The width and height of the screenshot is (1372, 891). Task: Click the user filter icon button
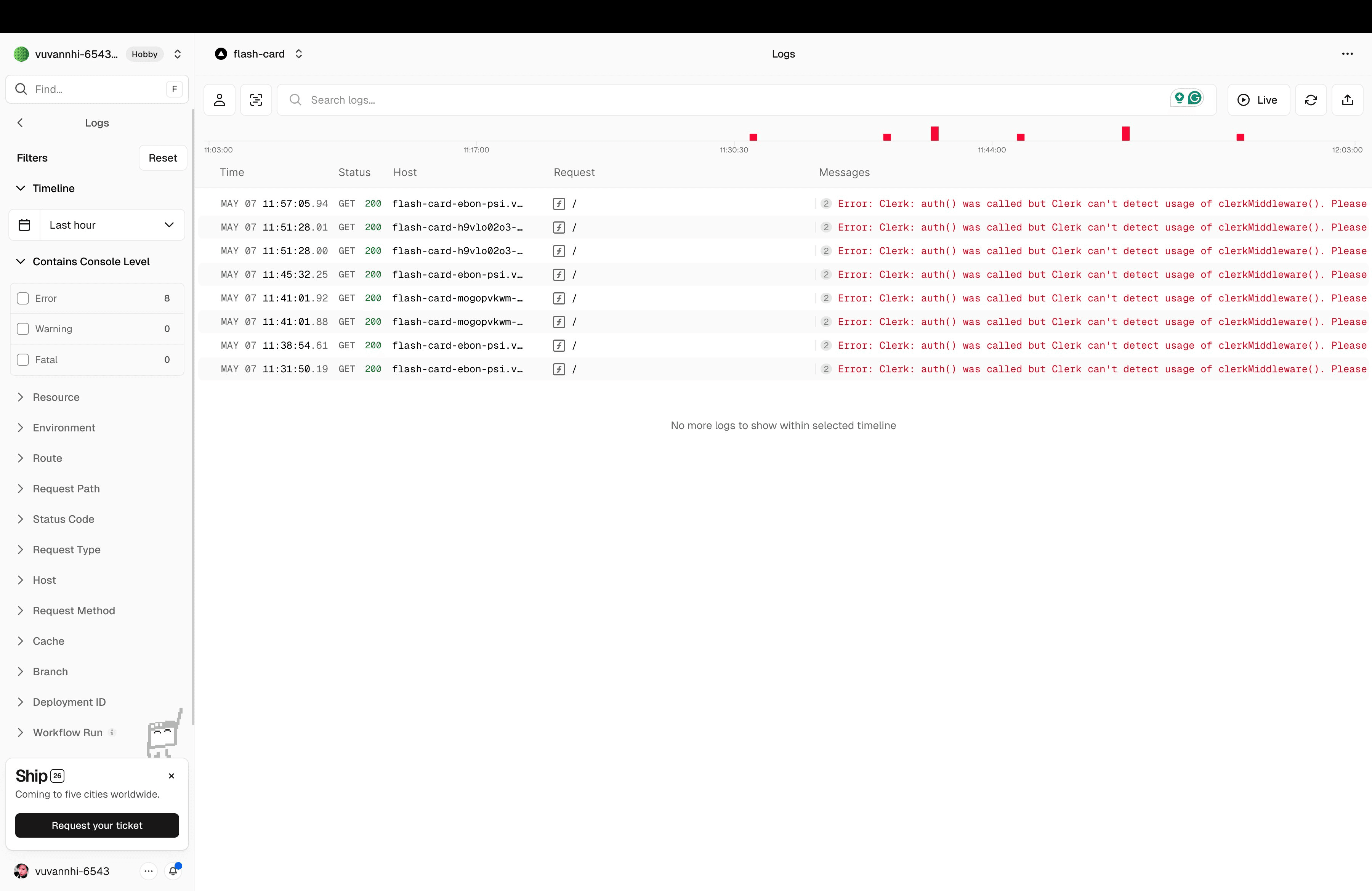[219, 100]
